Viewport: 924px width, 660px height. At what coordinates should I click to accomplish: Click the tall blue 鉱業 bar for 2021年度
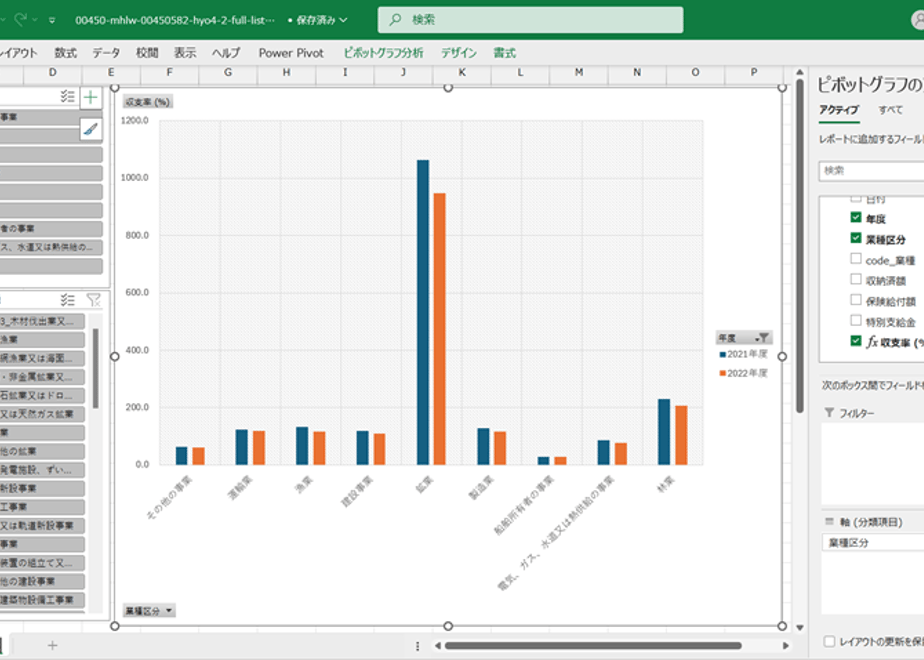click(x=423, y=312)
